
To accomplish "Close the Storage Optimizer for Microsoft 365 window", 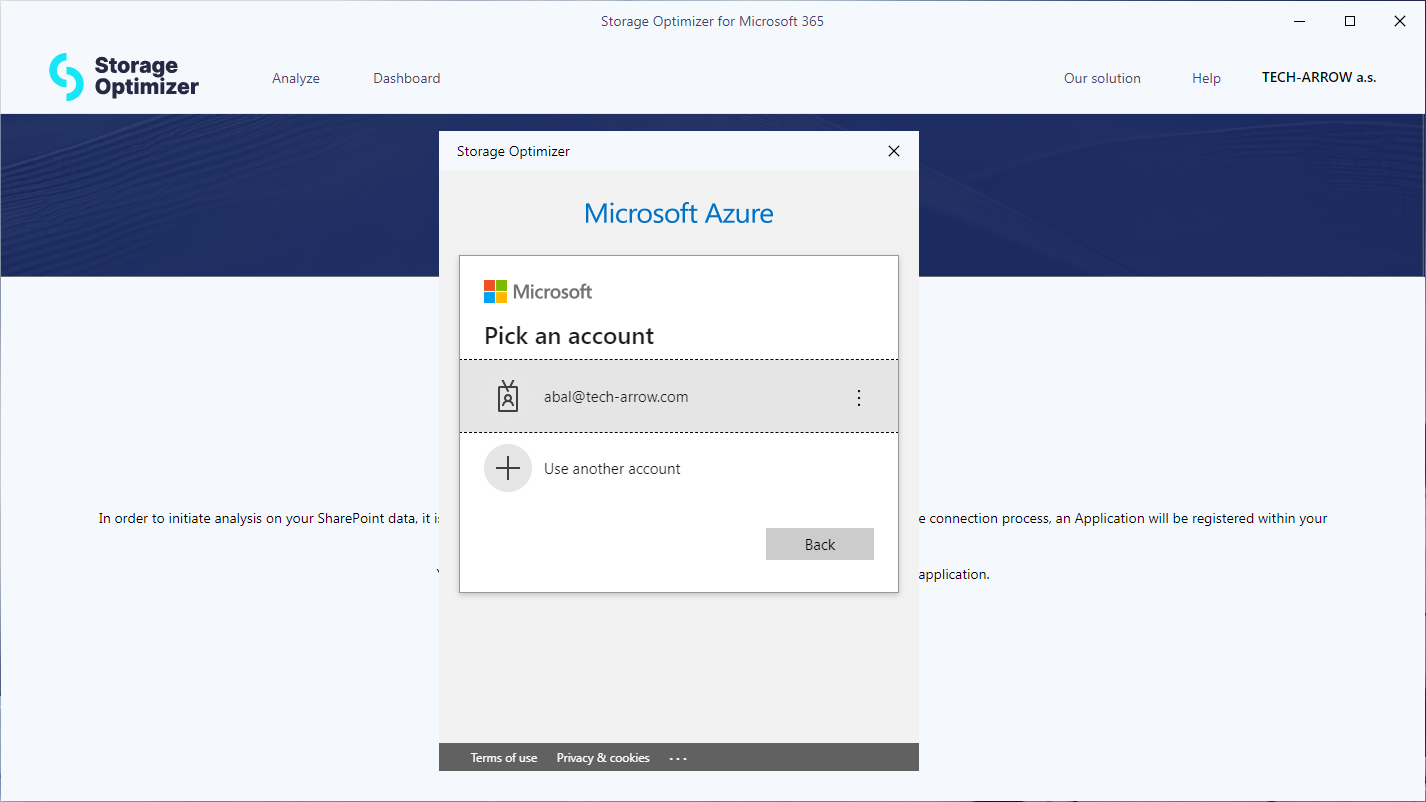I will [x=1400, y=21].
